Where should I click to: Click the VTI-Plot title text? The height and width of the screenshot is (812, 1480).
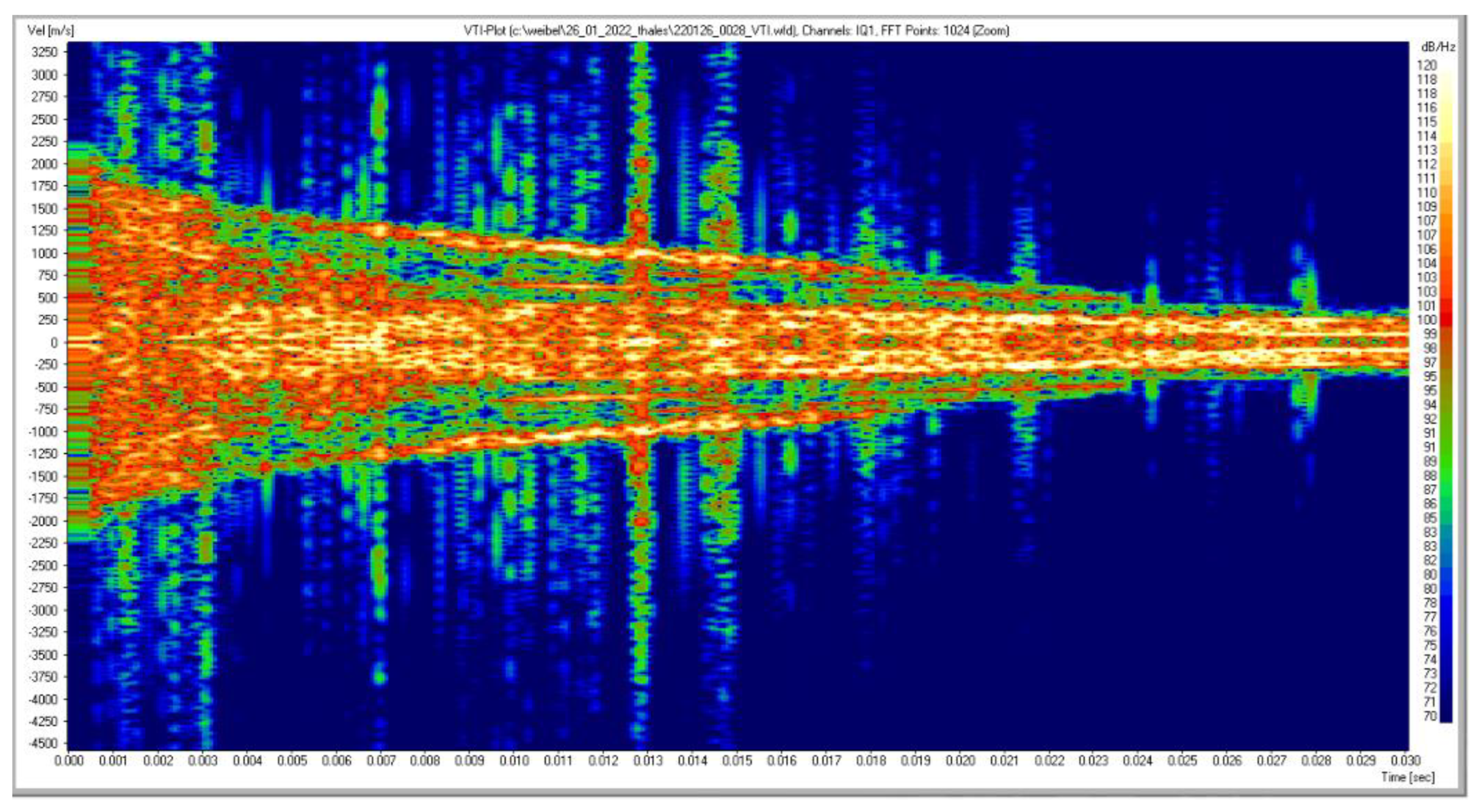pyautogui.click(x=736, y=31)
